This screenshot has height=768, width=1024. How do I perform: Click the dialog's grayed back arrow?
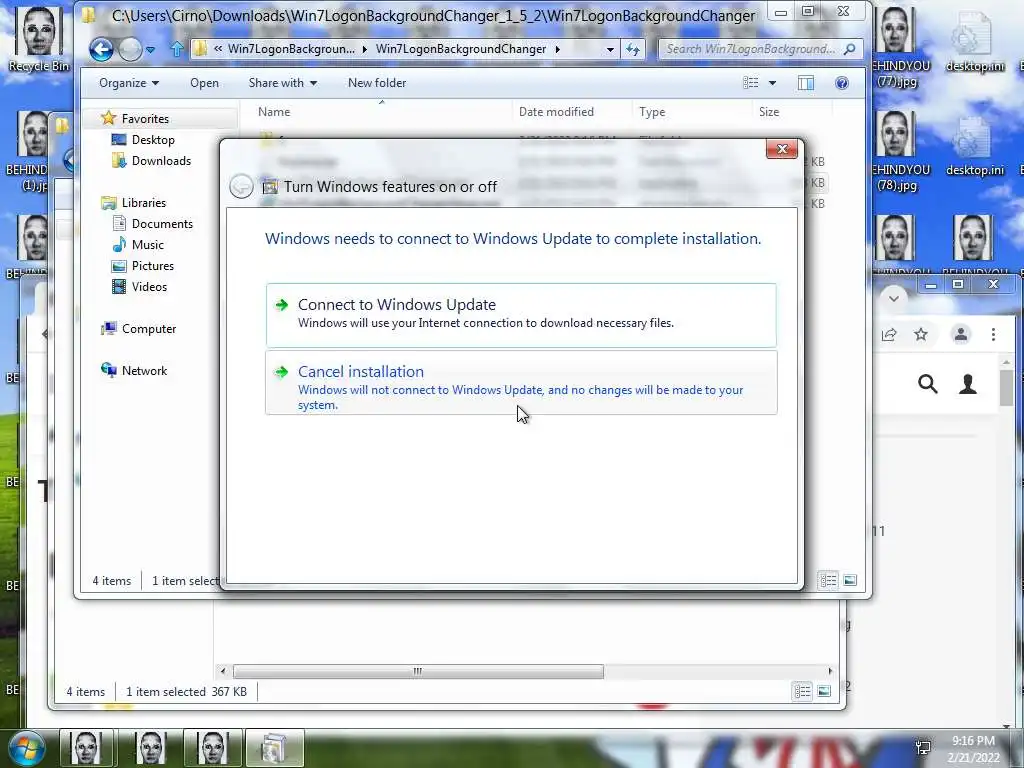(x=242, y=187)
